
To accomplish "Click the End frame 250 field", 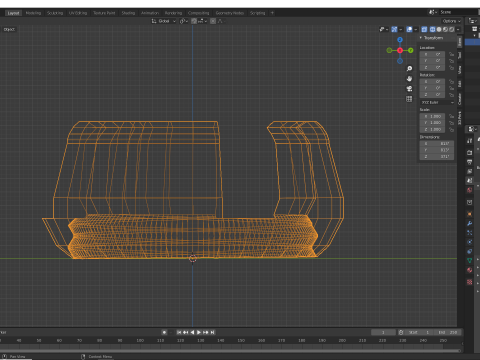I will click(x=448, y=332).
